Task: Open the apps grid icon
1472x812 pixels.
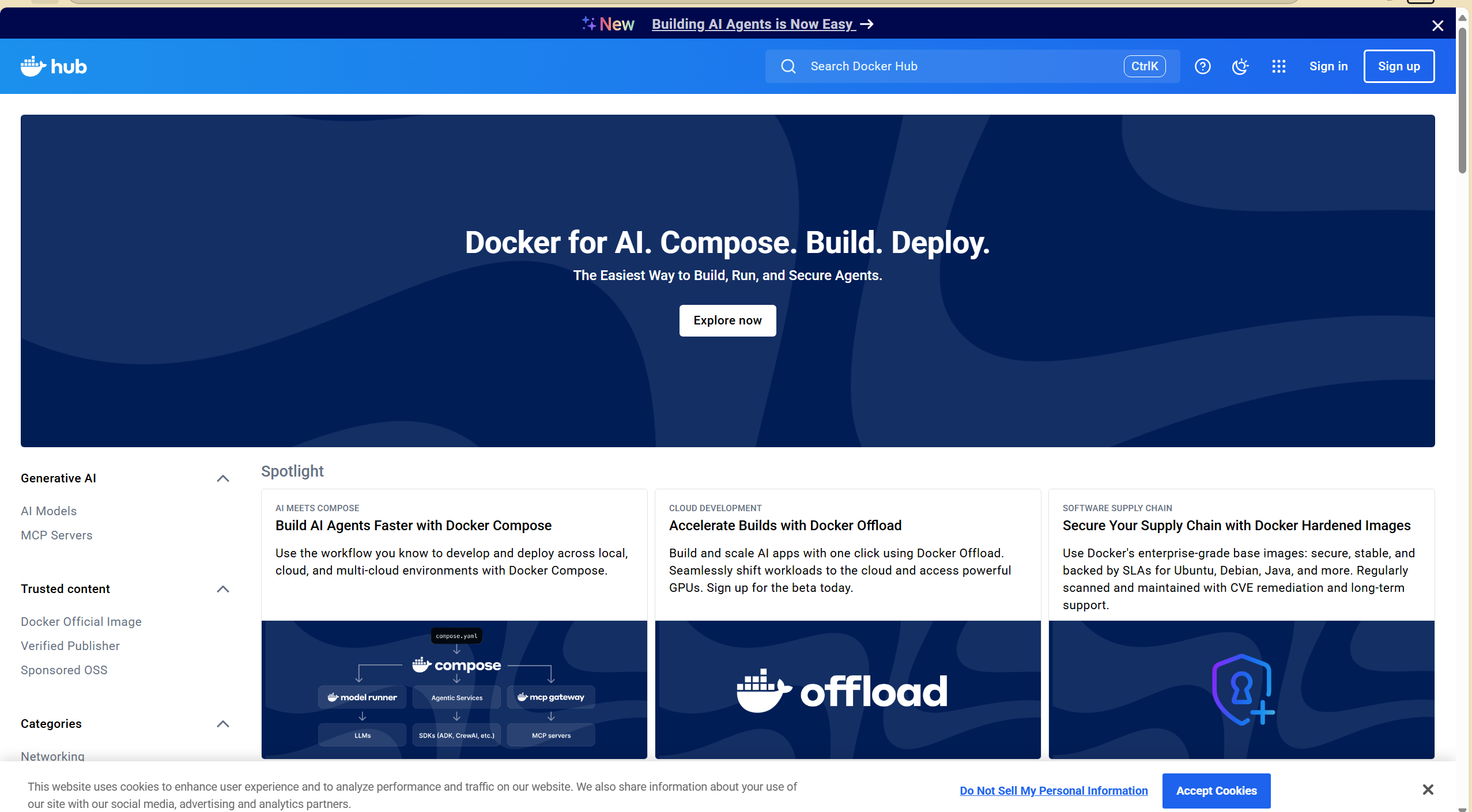Action: coord(1278,66)
